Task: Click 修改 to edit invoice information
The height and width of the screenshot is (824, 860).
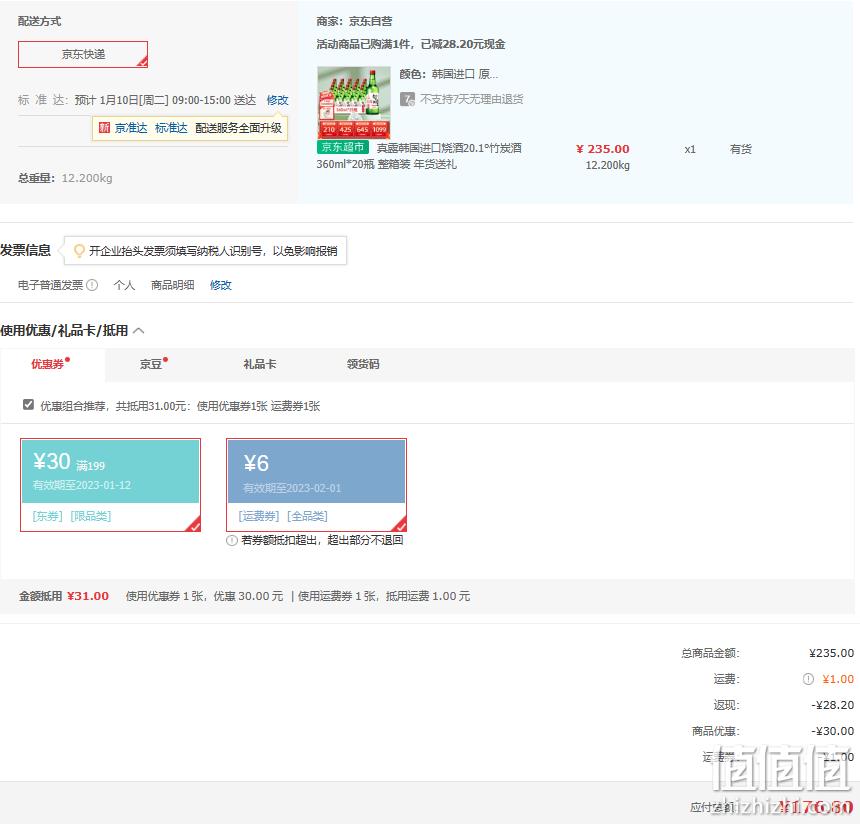Action: click(220, 285)
